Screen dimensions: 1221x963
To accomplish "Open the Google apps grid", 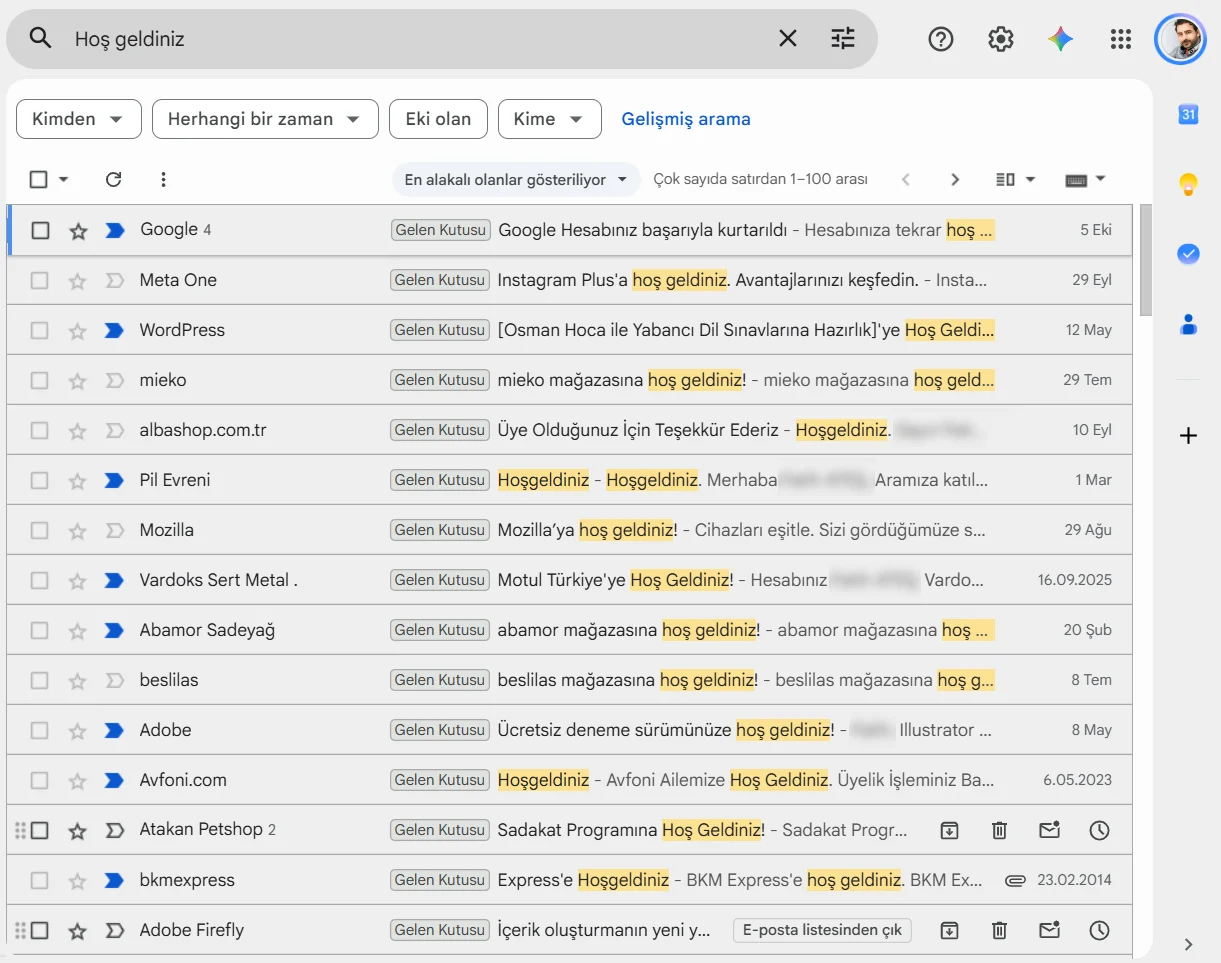I will click(x=1121, y=39).
